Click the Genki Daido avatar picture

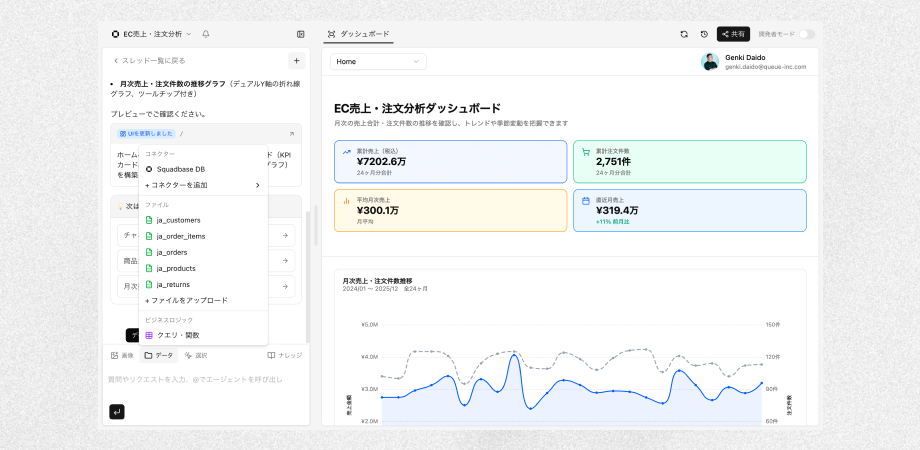[x=710, y=62]
